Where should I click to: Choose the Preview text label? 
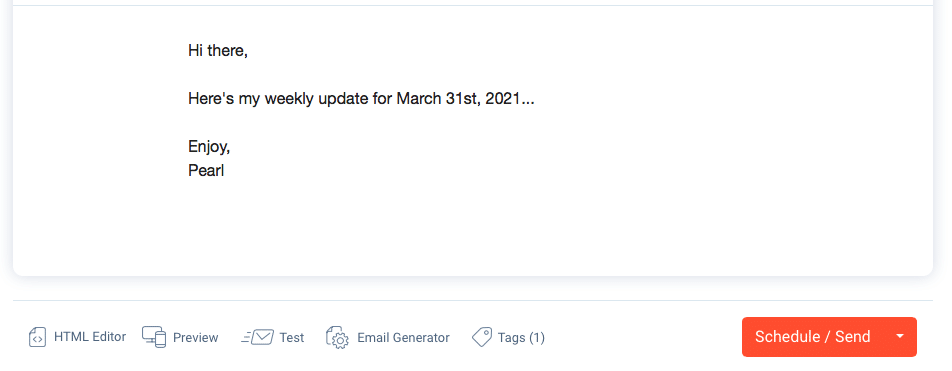(196, 338)
